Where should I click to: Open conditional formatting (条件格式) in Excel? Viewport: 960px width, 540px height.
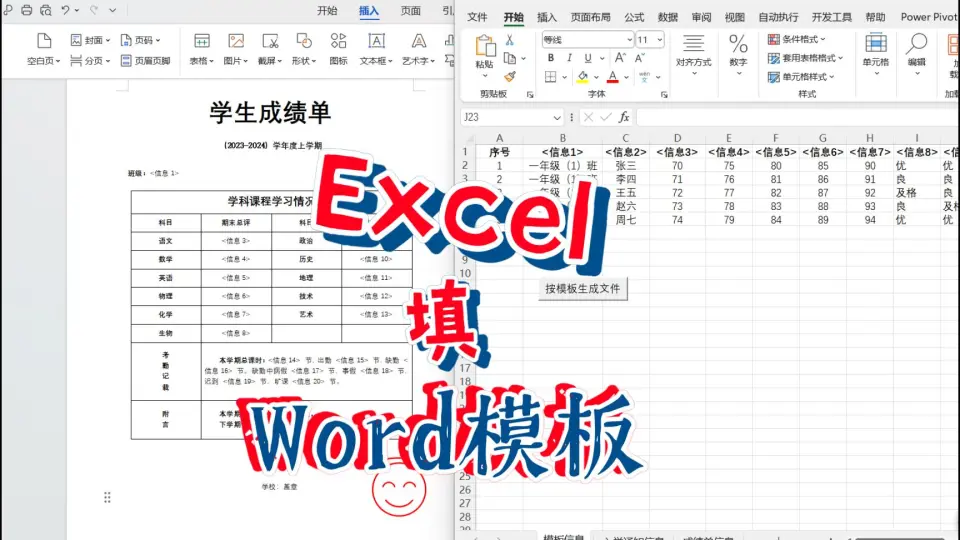tap(796, 39)
